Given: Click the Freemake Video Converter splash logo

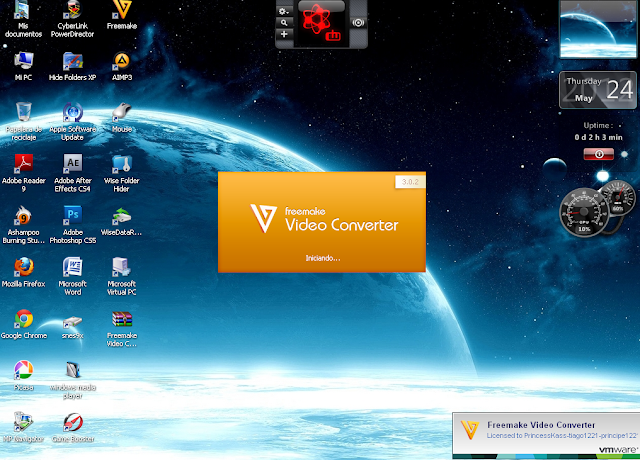Looking at the screenshot, I should pos(324,219).
